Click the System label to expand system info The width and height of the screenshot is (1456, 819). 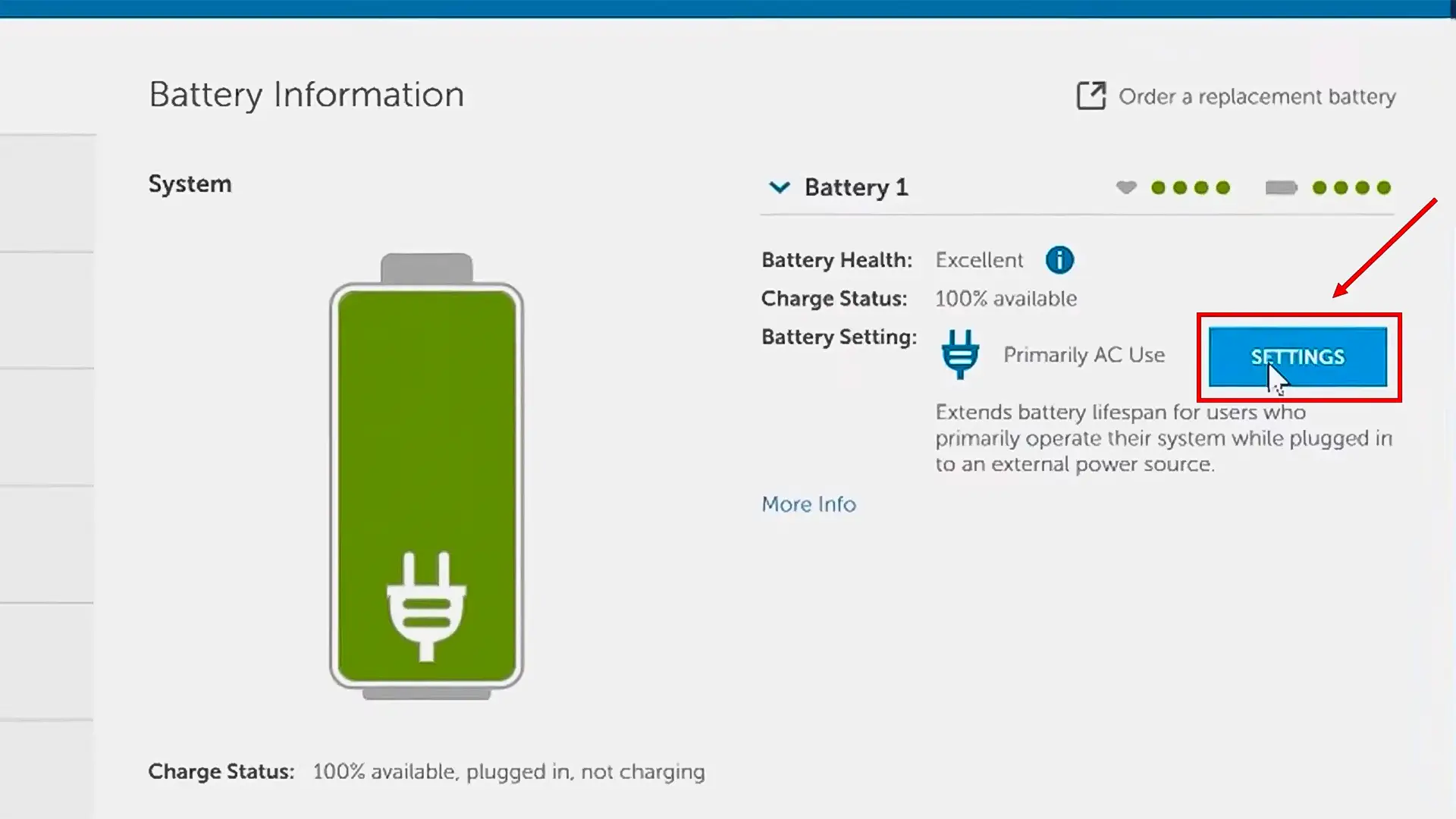click(x=189, y=183)
